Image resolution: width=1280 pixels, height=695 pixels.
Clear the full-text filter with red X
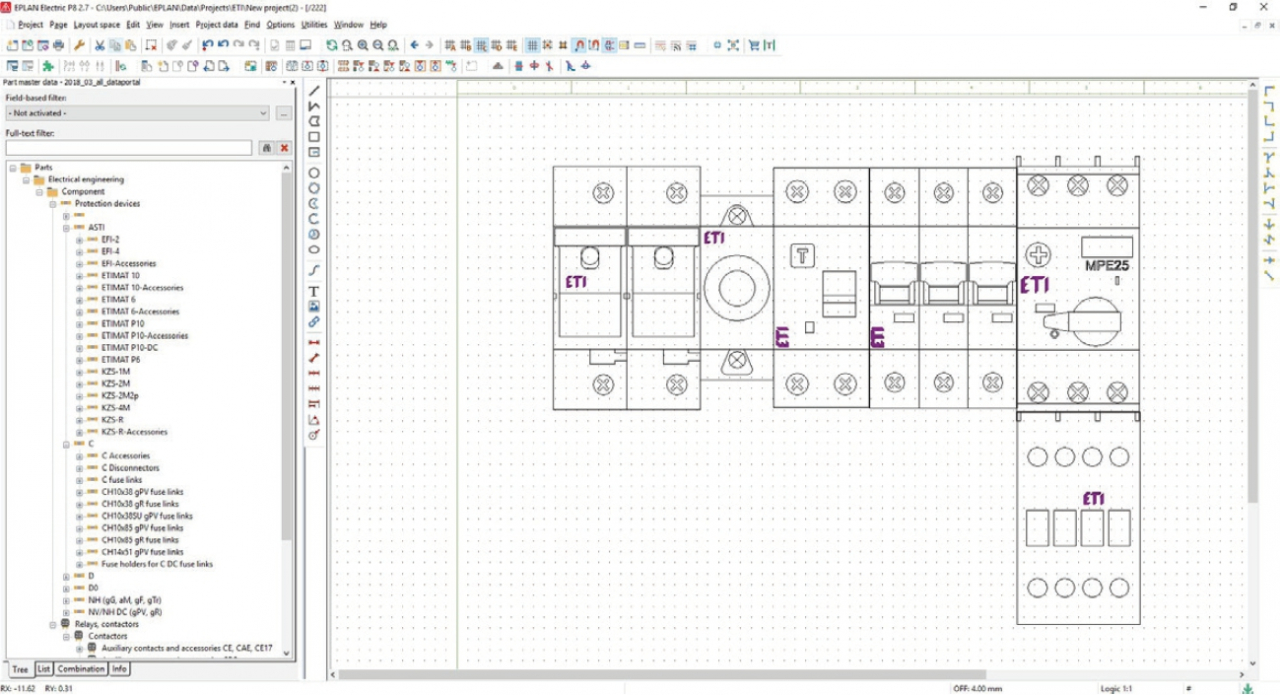point(284,148)
